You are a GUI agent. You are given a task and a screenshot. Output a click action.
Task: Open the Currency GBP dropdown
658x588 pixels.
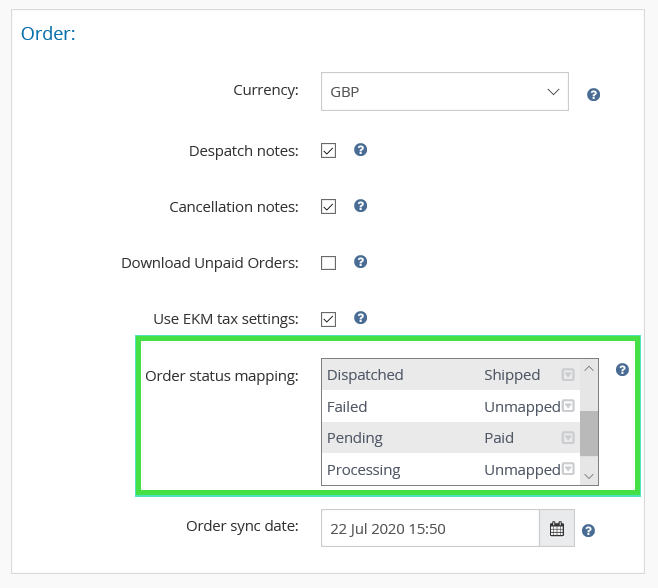click(x=445, y=92)
